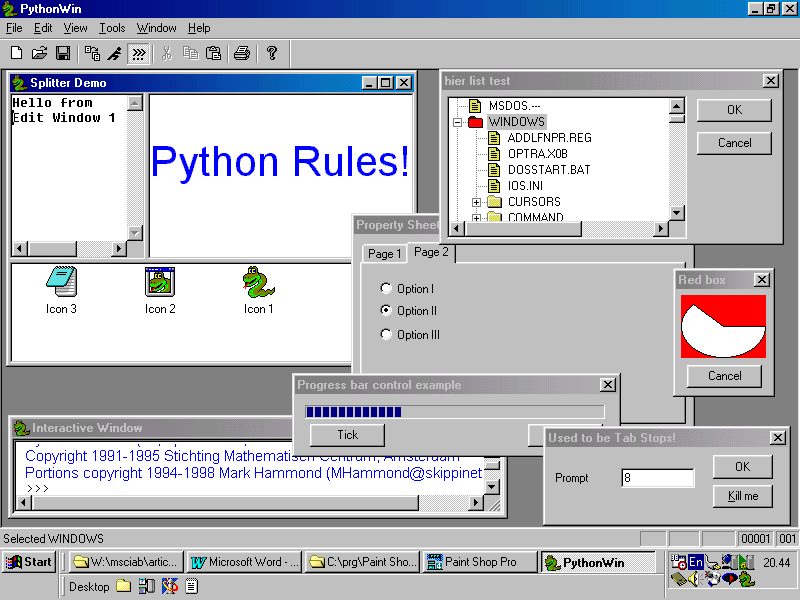Click Cancel in hier list test dialog
The height and width of the screenshot is (600, 800).
[734, 143]
